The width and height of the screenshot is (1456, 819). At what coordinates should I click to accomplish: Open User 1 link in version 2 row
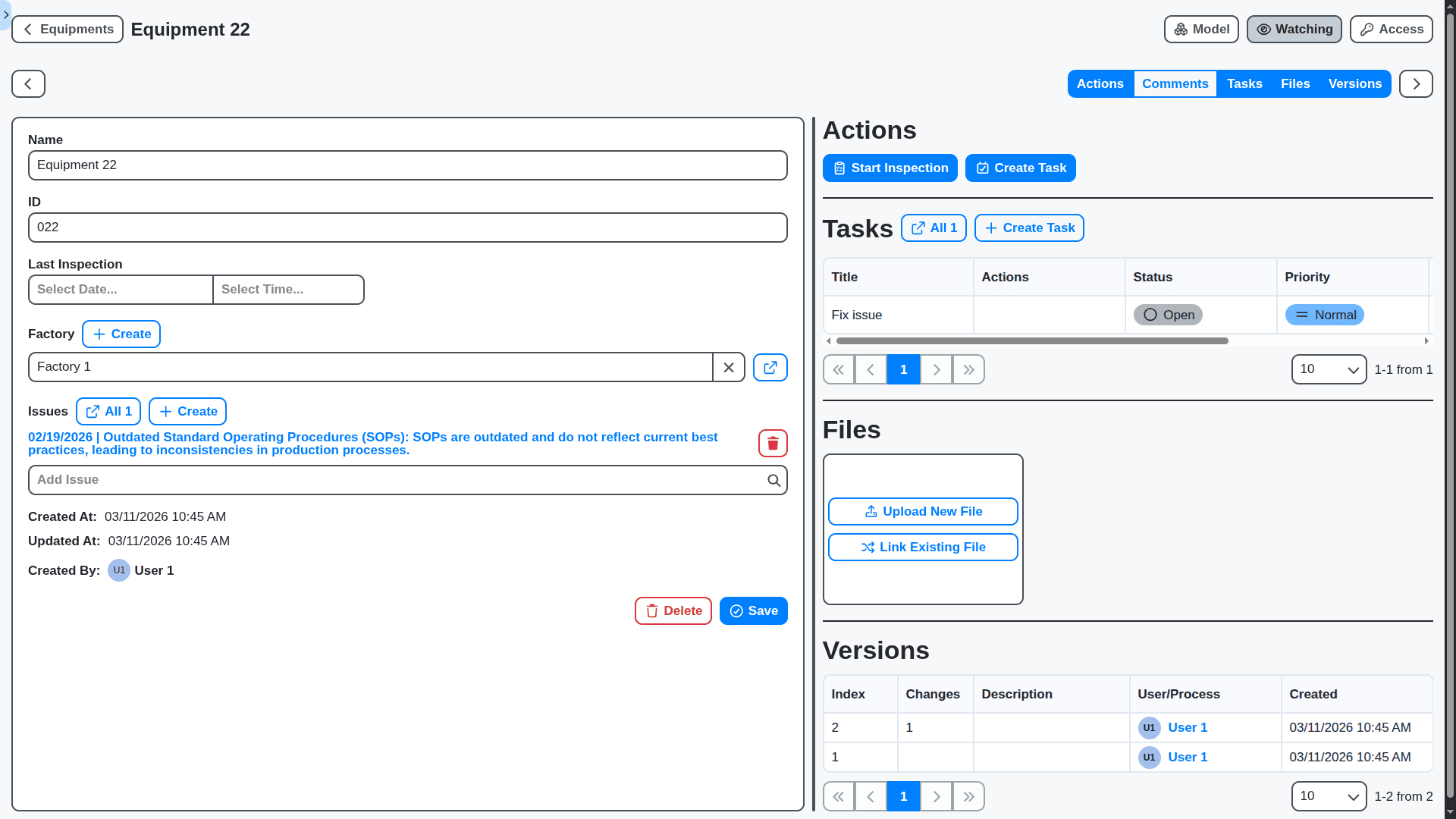pyautogui.click(x=1187, y=728)
